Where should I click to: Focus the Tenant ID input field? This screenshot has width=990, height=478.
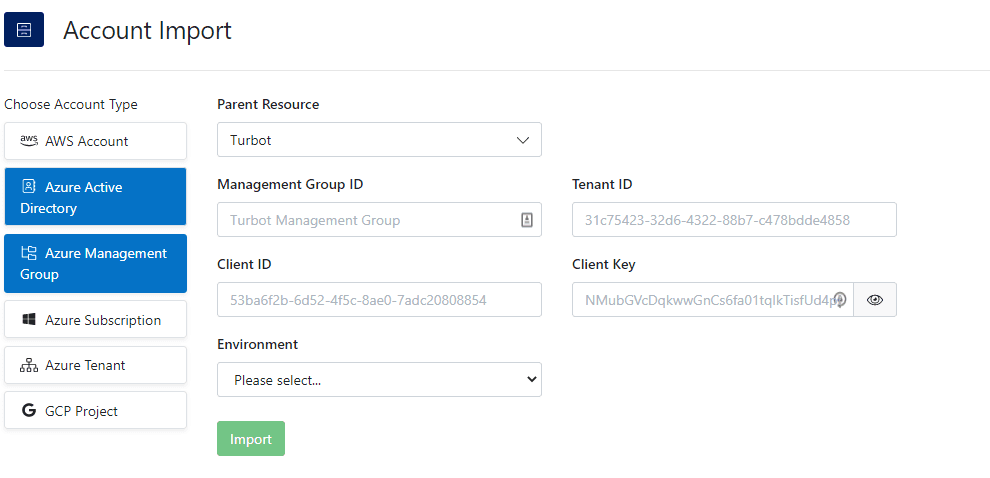click(734, 220)
